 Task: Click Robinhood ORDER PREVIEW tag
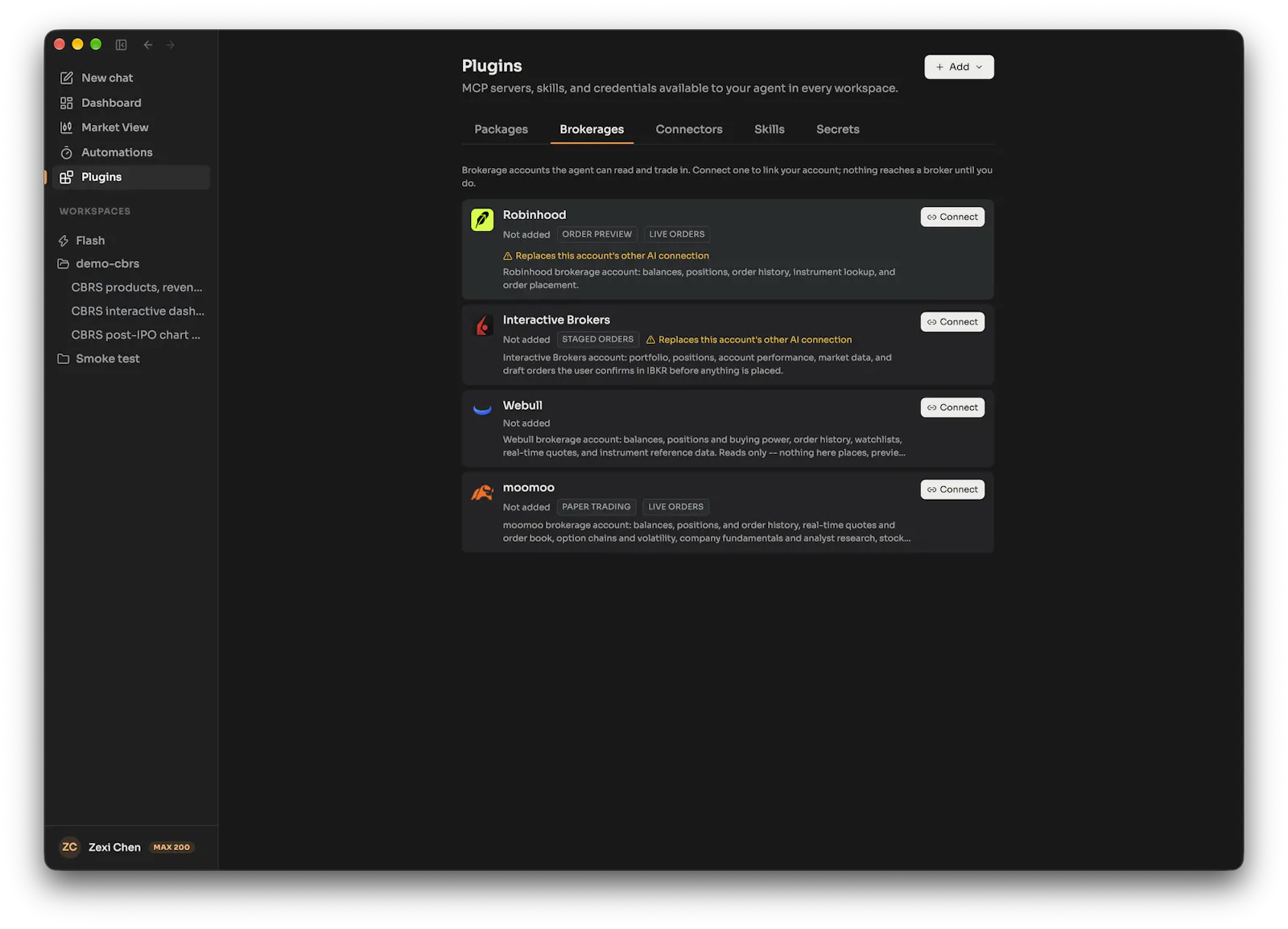click(x=597, y=234)
